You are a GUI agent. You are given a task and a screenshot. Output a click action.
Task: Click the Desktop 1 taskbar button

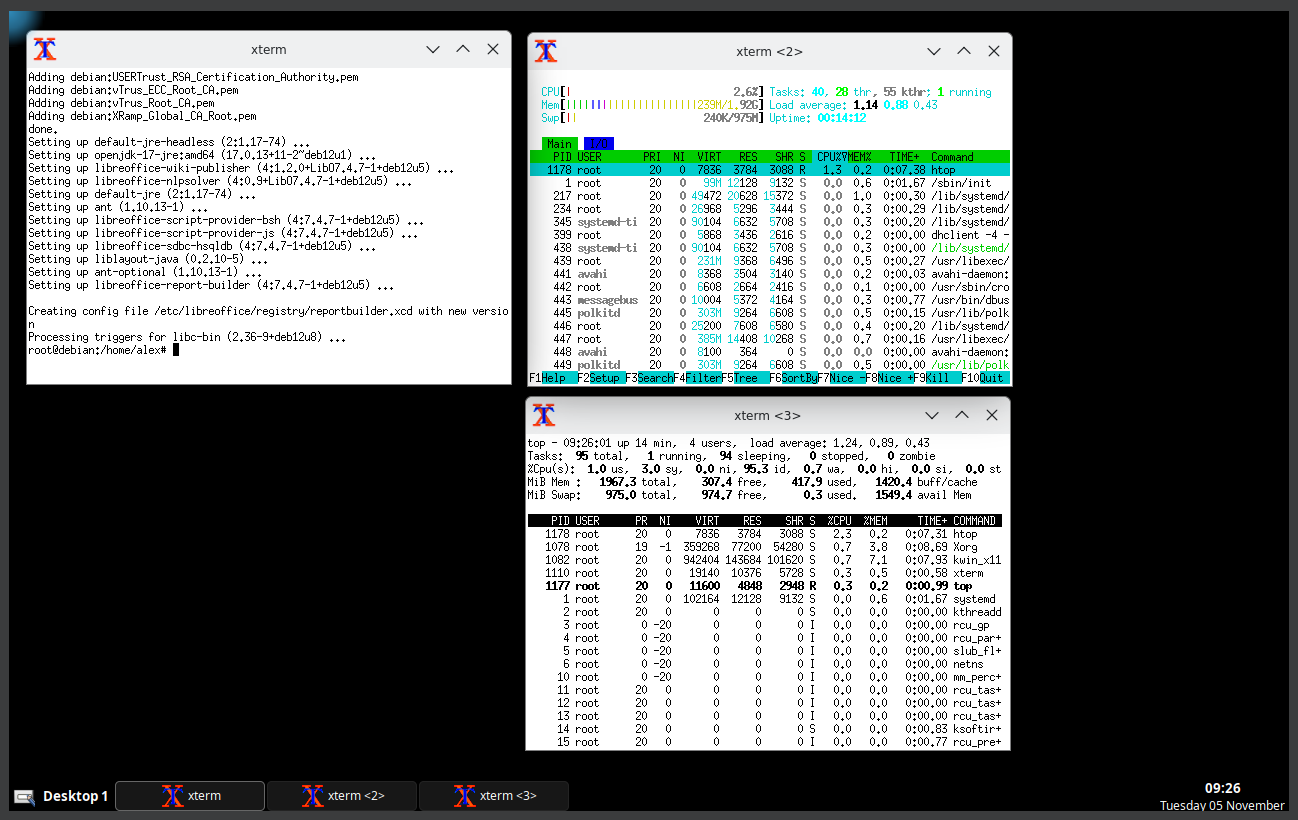74,796
